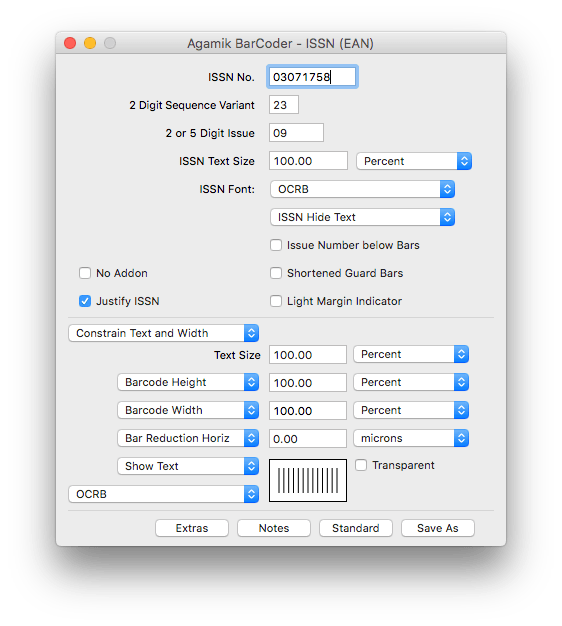562x626 pixels.
Task: Enable Light Margin Indicator checkbox
Action: (x=276, y=301)
